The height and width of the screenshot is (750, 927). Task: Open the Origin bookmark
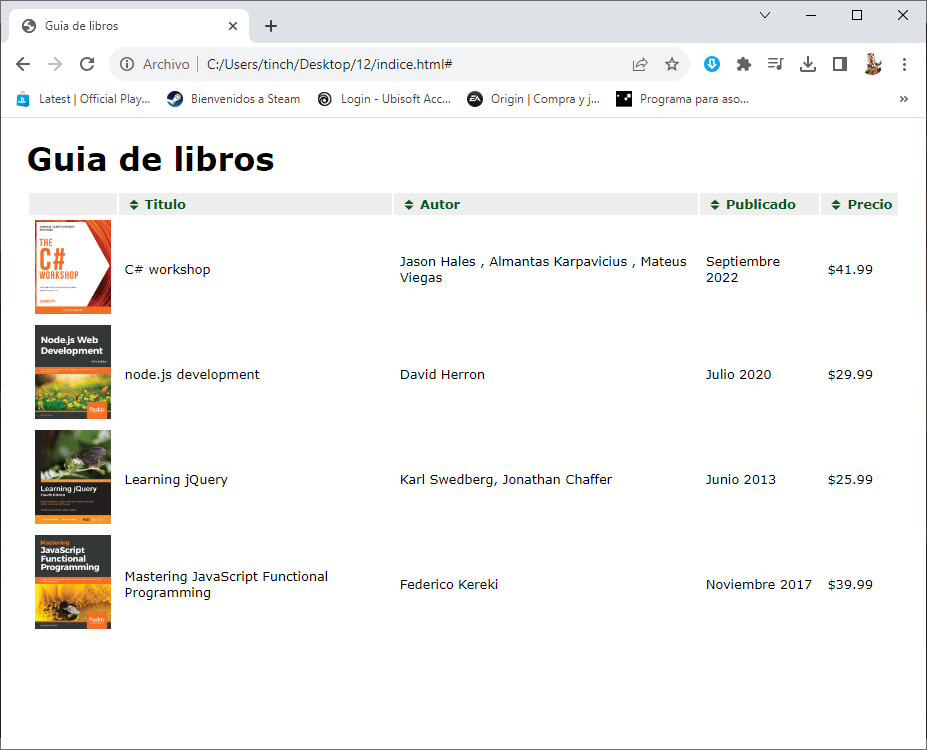534,99
